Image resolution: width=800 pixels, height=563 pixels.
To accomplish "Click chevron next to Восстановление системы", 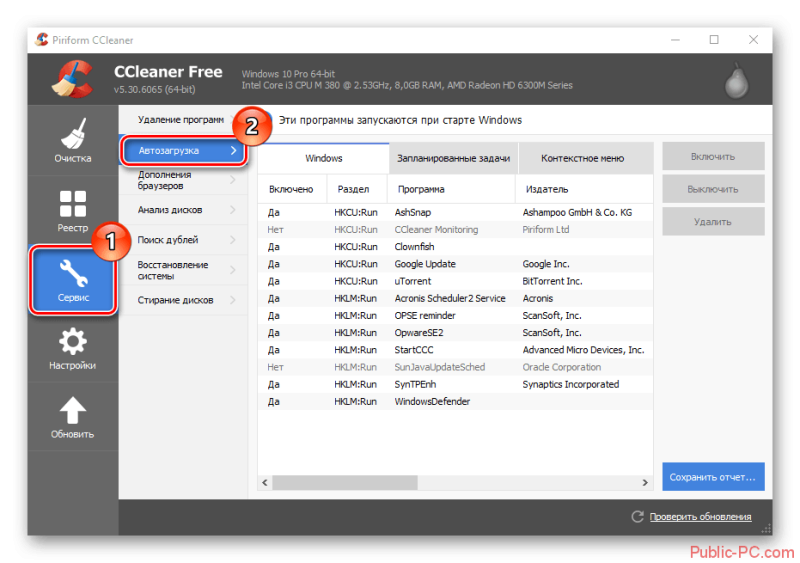I will click(x=233, y=270).
